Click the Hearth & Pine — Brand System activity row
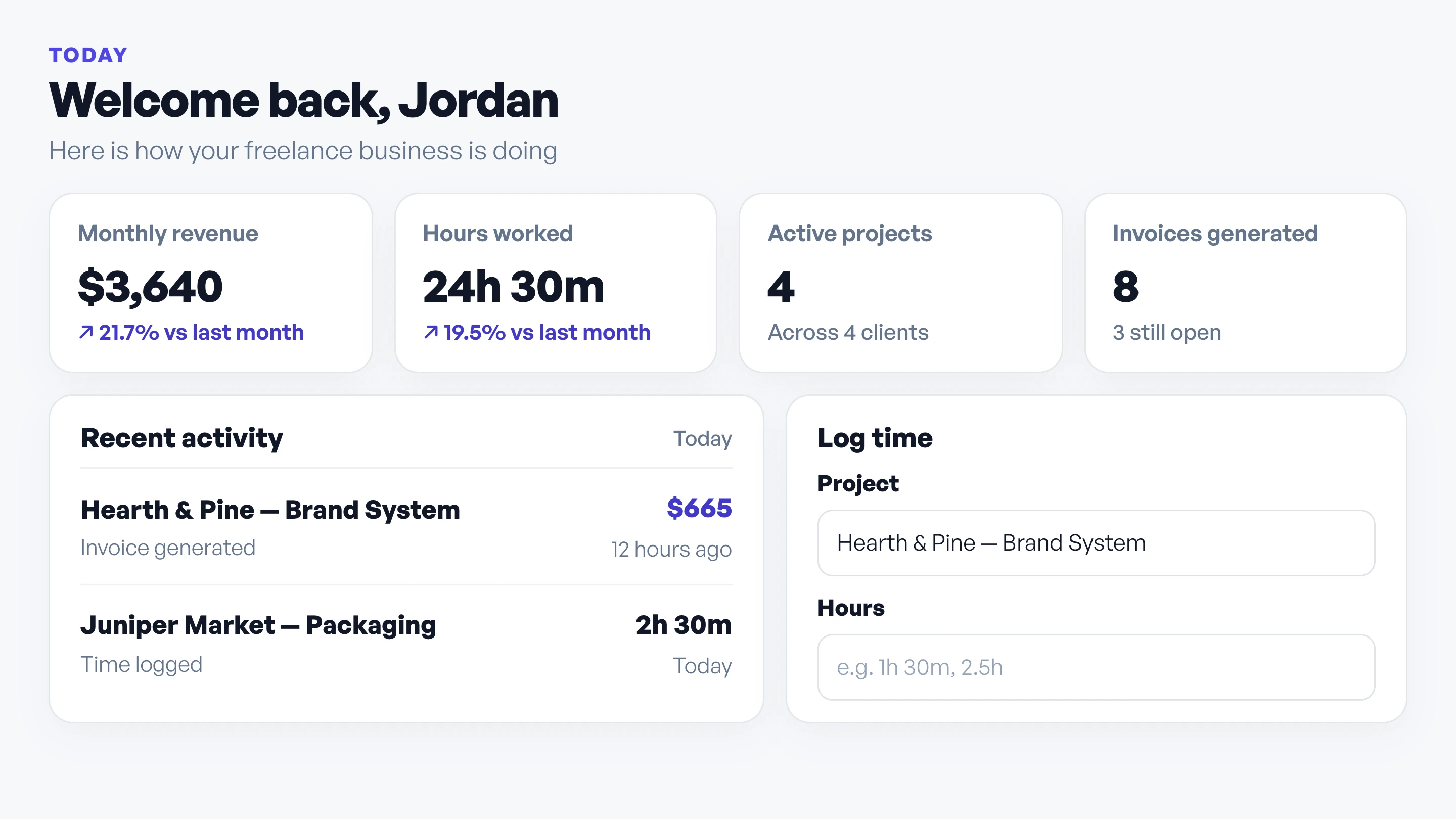The height and width of the screenshot is (819, 1456). coord(406,527)
